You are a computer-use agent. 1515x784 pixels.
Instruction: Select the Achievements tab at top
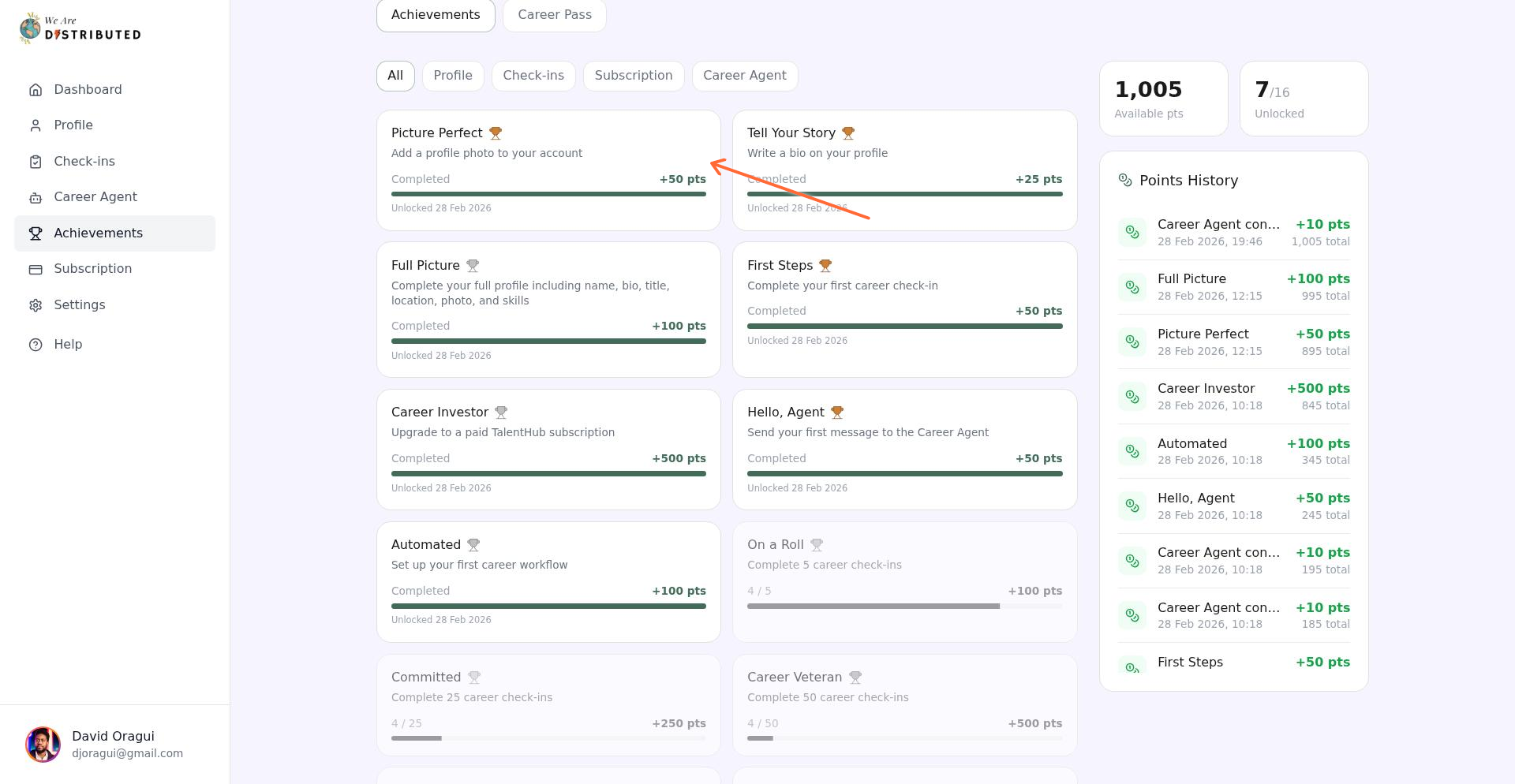pyautogui.click(x=436, y=15)
